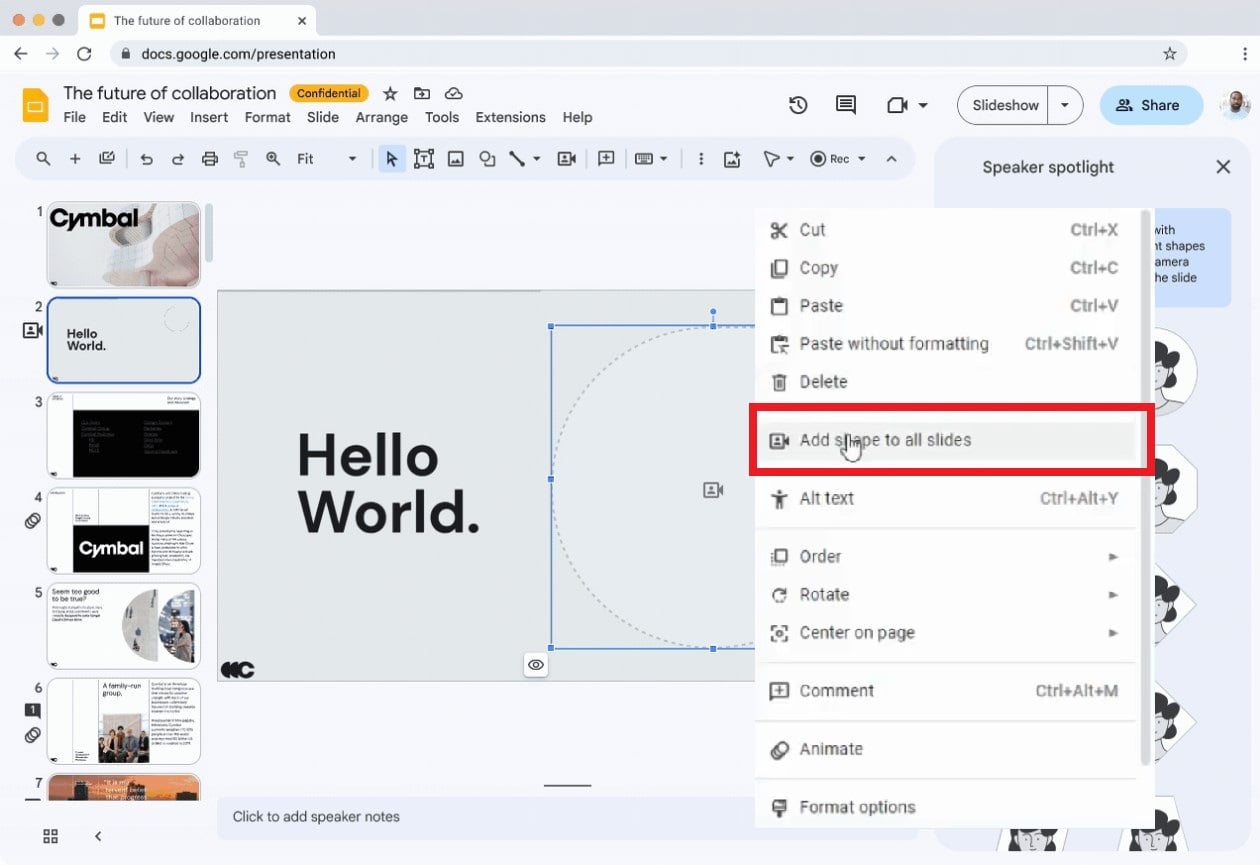
Task: Click the Confidential label chip
Action: [x=329, y=93]
